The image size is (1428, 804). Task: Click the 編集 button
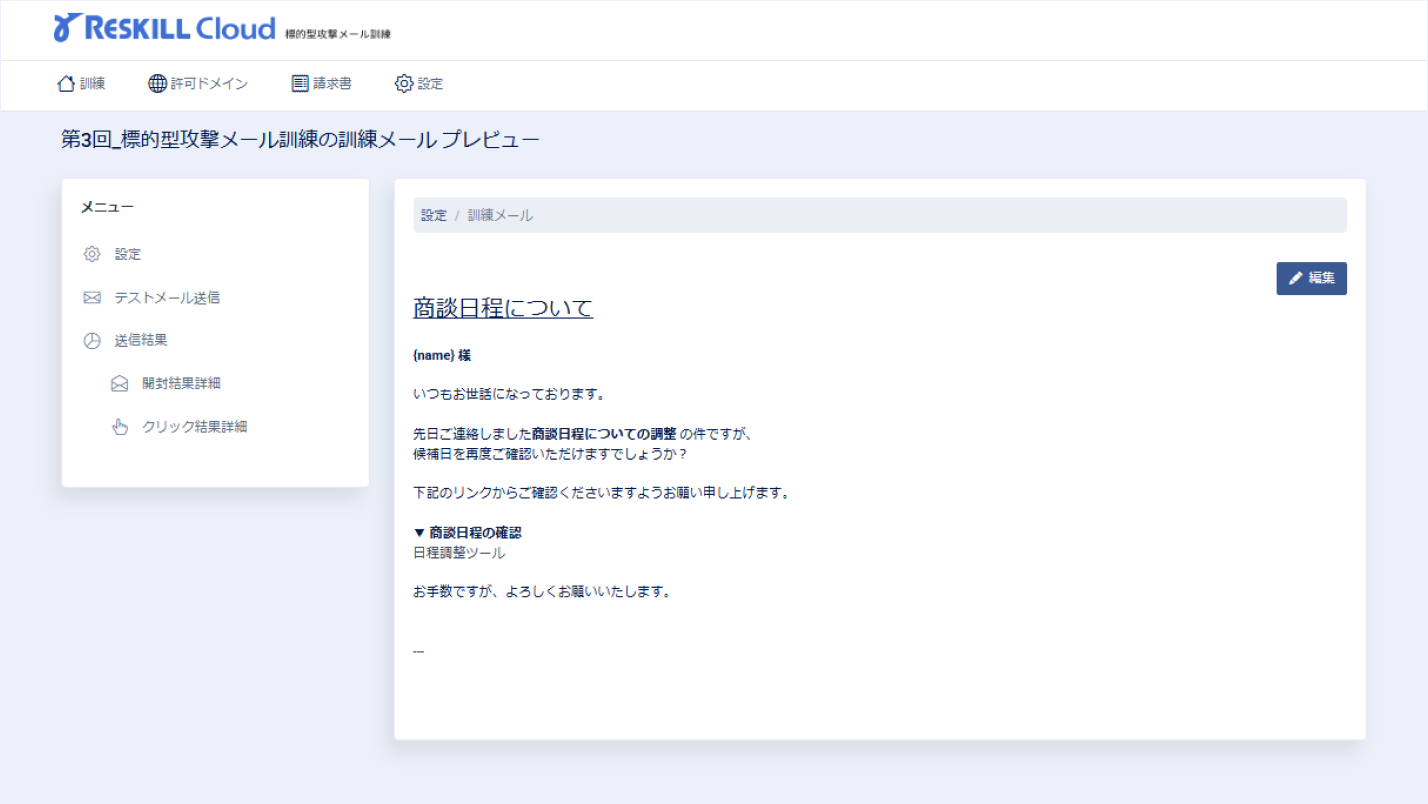click(x=1311, y=278)
